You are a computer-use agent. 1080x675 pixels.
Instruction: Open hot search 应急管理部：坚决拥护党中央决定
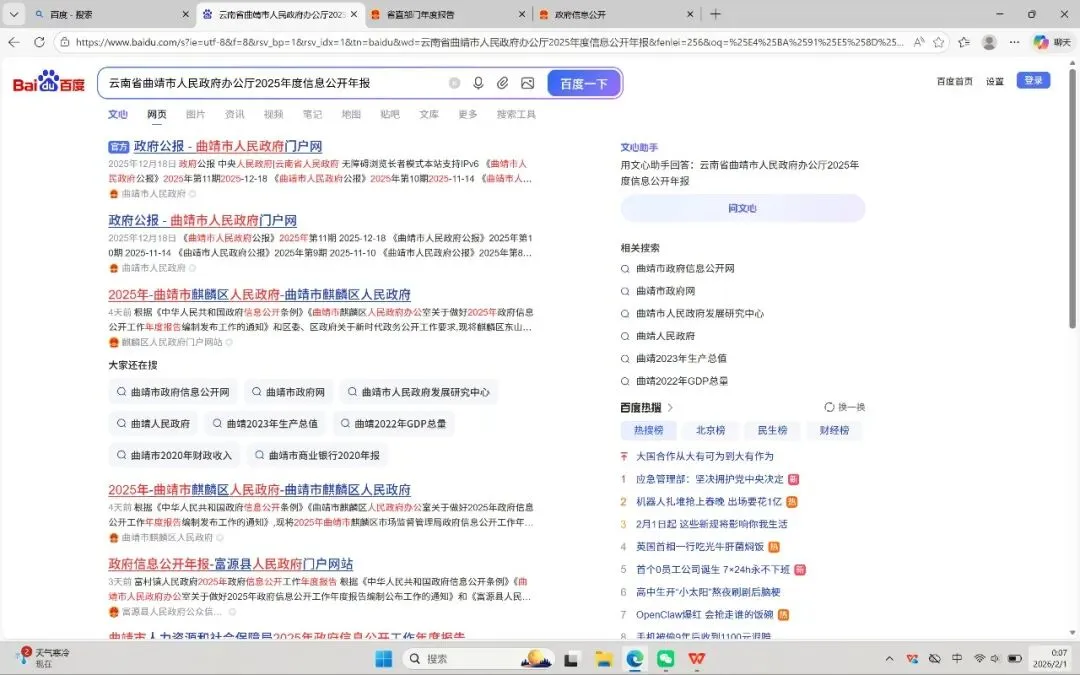tap(709, 479)
